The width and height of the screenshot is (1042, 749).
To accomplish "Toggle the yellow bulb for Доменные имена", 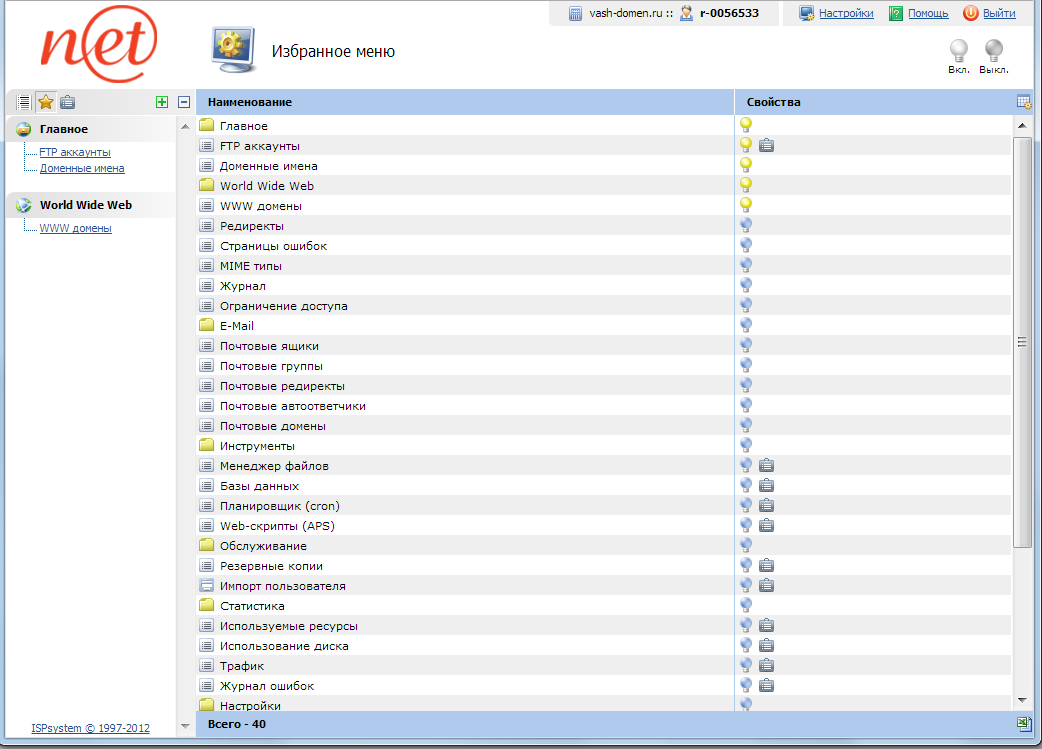I will tap(745, 166).
